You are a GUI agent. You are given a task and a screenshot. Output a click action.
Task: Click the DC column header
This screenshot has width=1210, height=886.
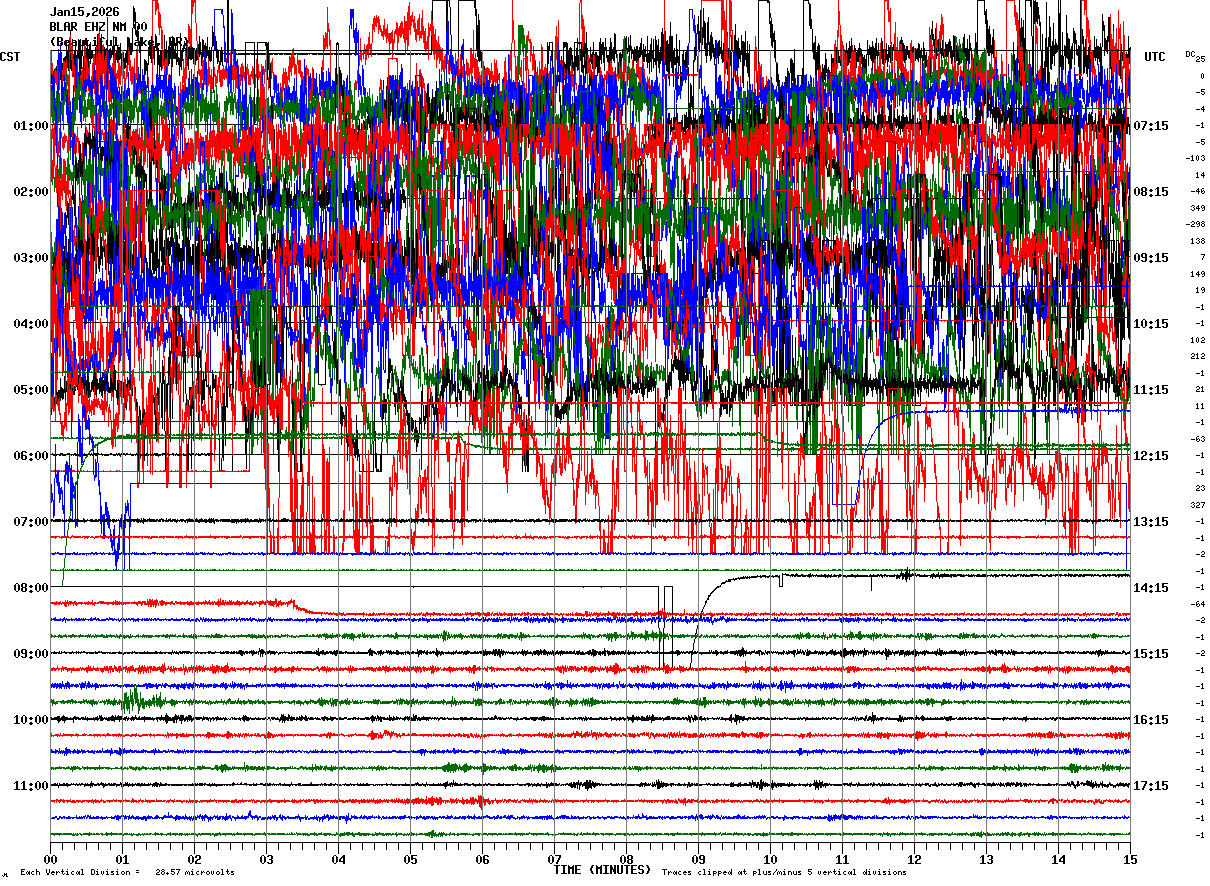1191,54
